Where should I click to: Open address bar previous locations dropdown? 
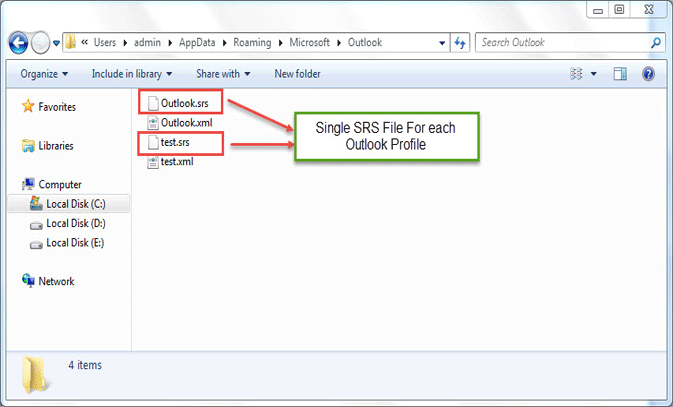click(442, 43)
